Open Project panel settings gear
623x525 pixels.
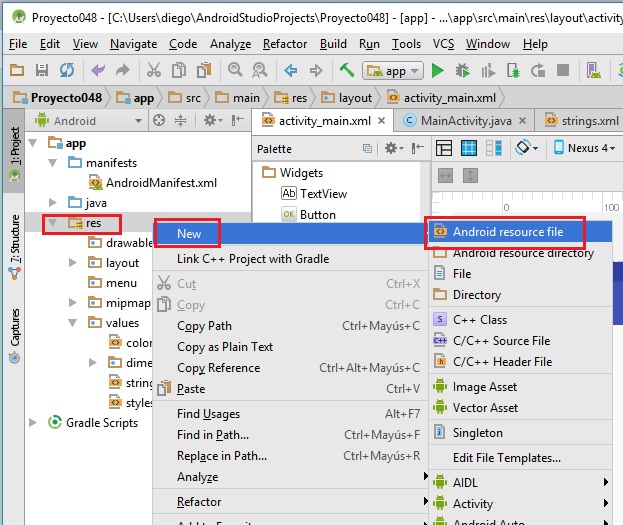[213, 120]
